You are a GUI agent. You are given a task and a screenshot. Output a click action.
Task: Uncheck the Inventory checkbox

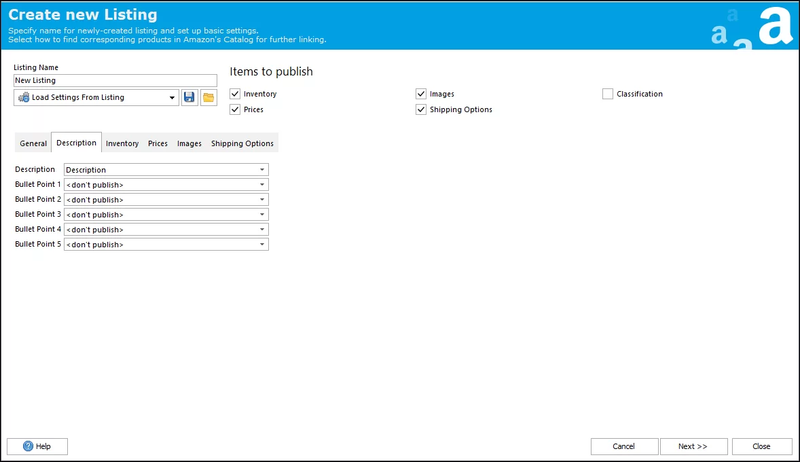(236, 94)
